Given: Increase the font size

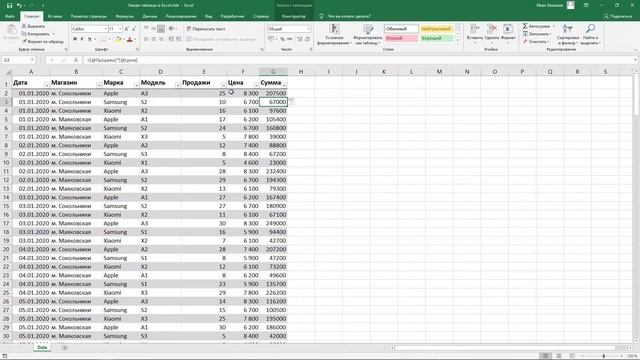Looking at the screenshot, I should pyautogui.click(x=127, y=29).
